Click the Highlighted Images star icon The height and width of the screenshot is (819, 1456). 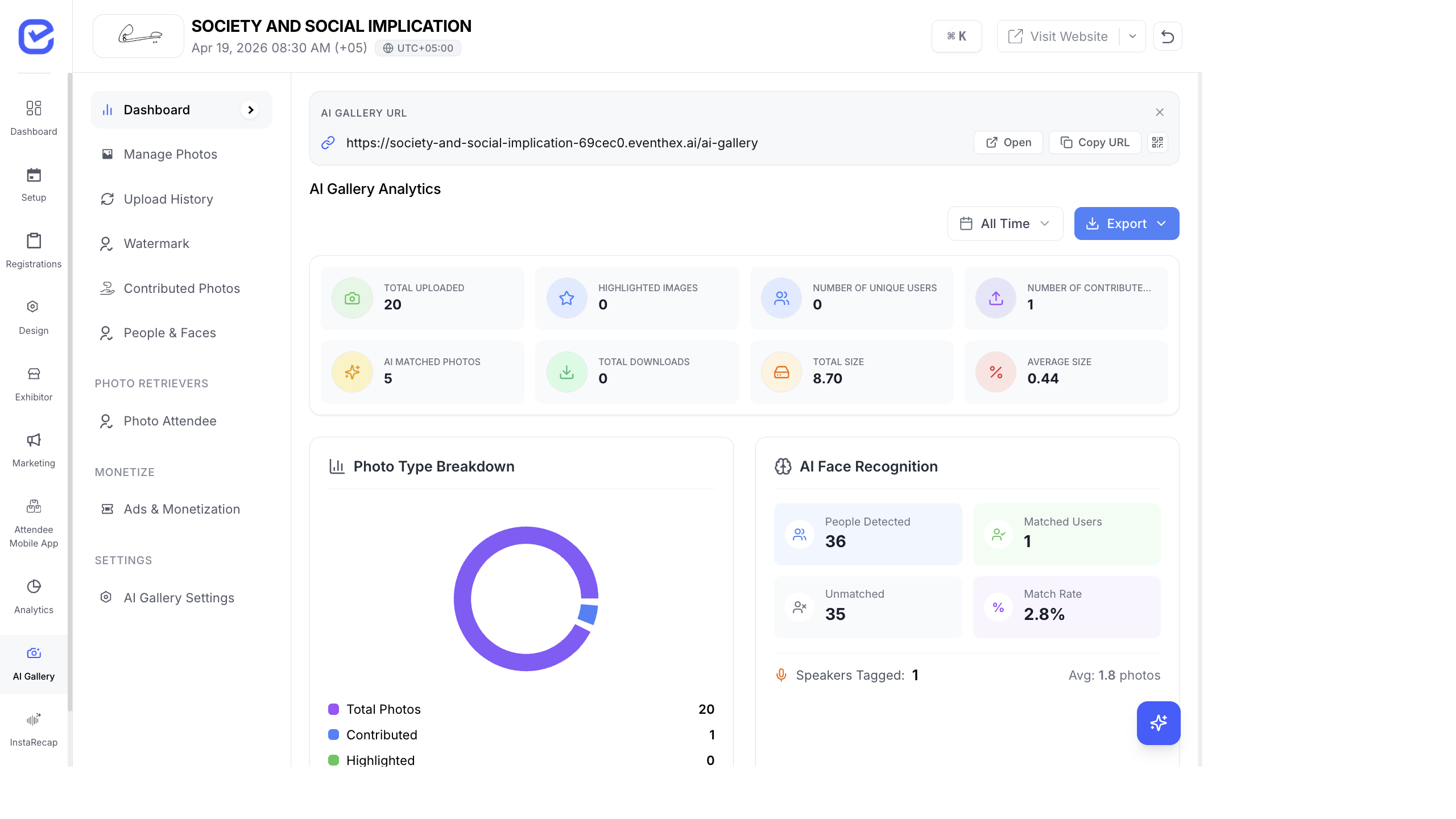[566, 298]
